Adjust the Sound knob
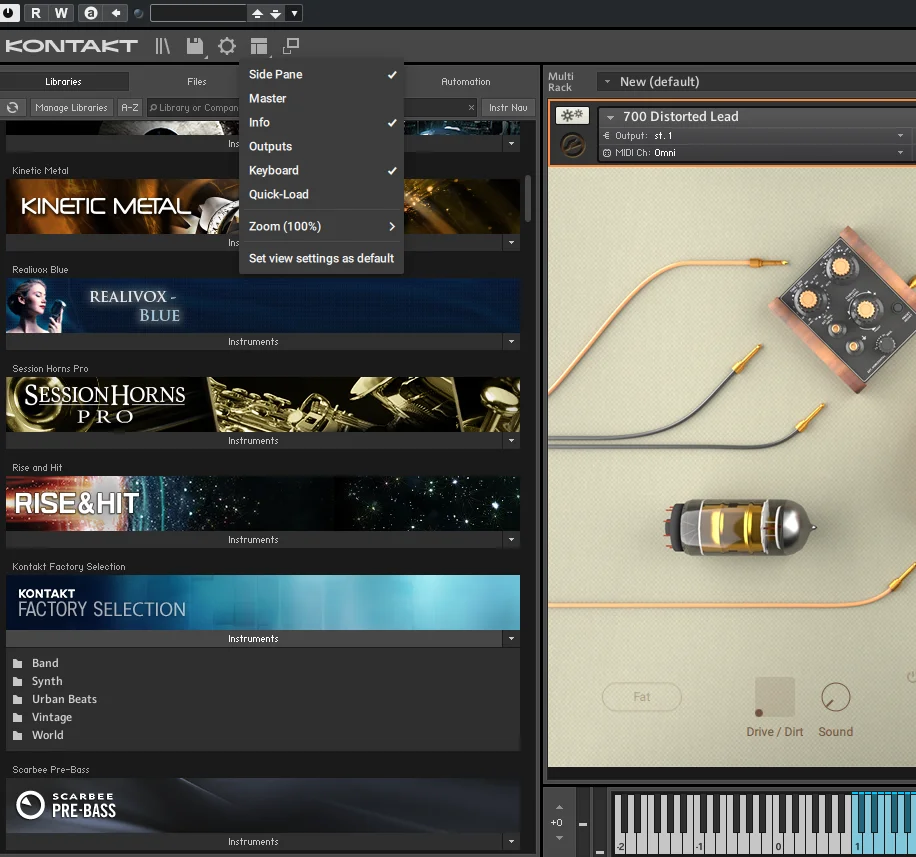 835,697
